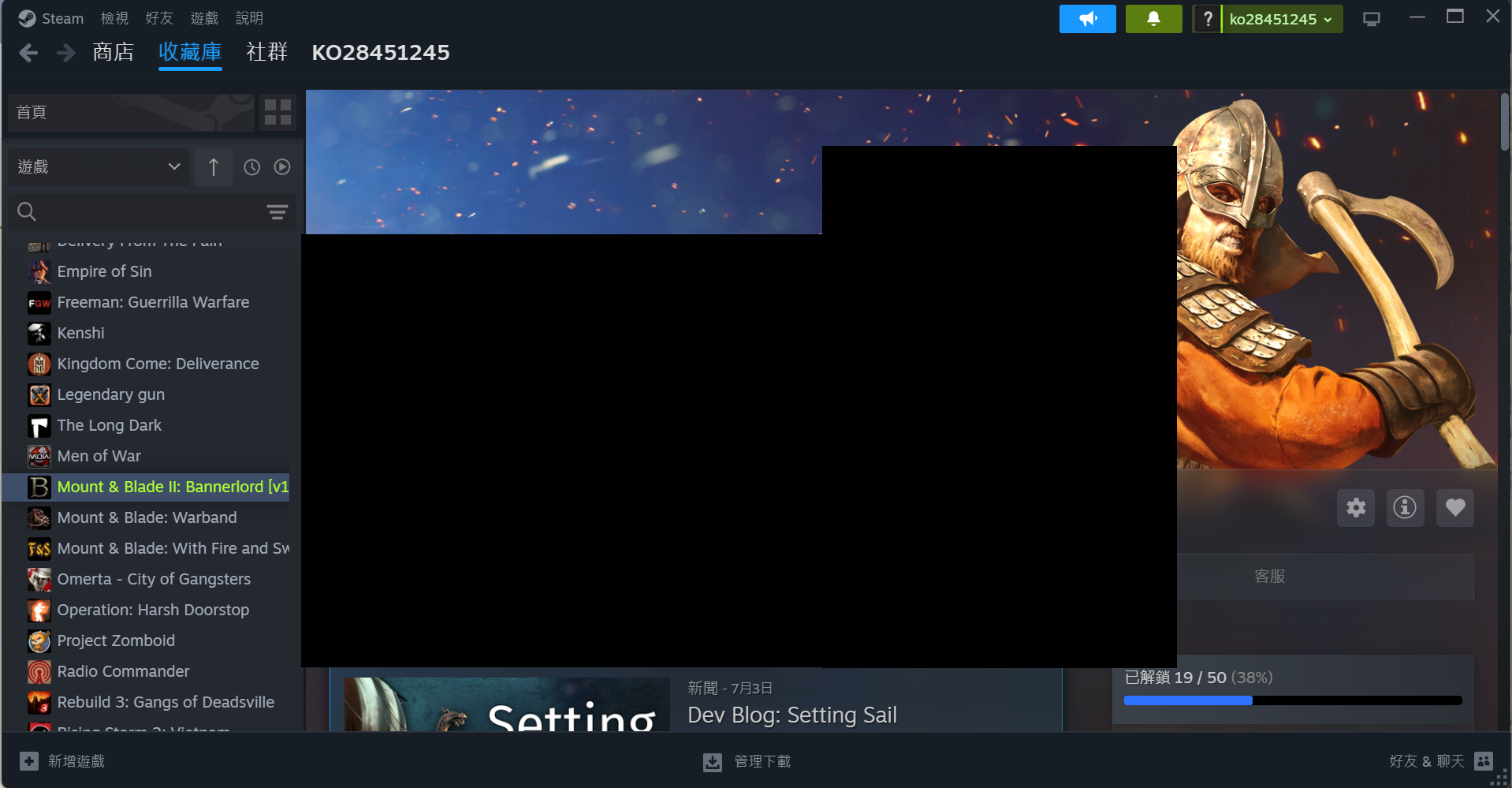Click the Project Zomboid game icon
This screenshot has width=1512, height=788.
pyautogui.click(x=39, y=640)
